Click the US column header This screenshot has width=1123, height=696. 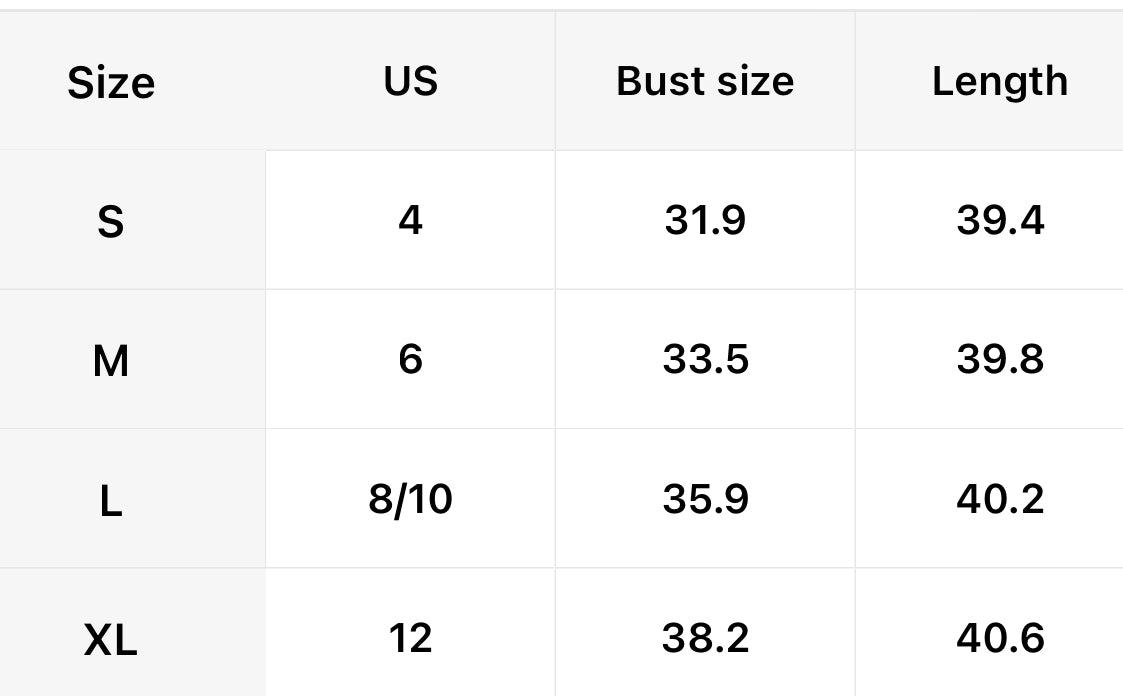(x=410, y=81)
